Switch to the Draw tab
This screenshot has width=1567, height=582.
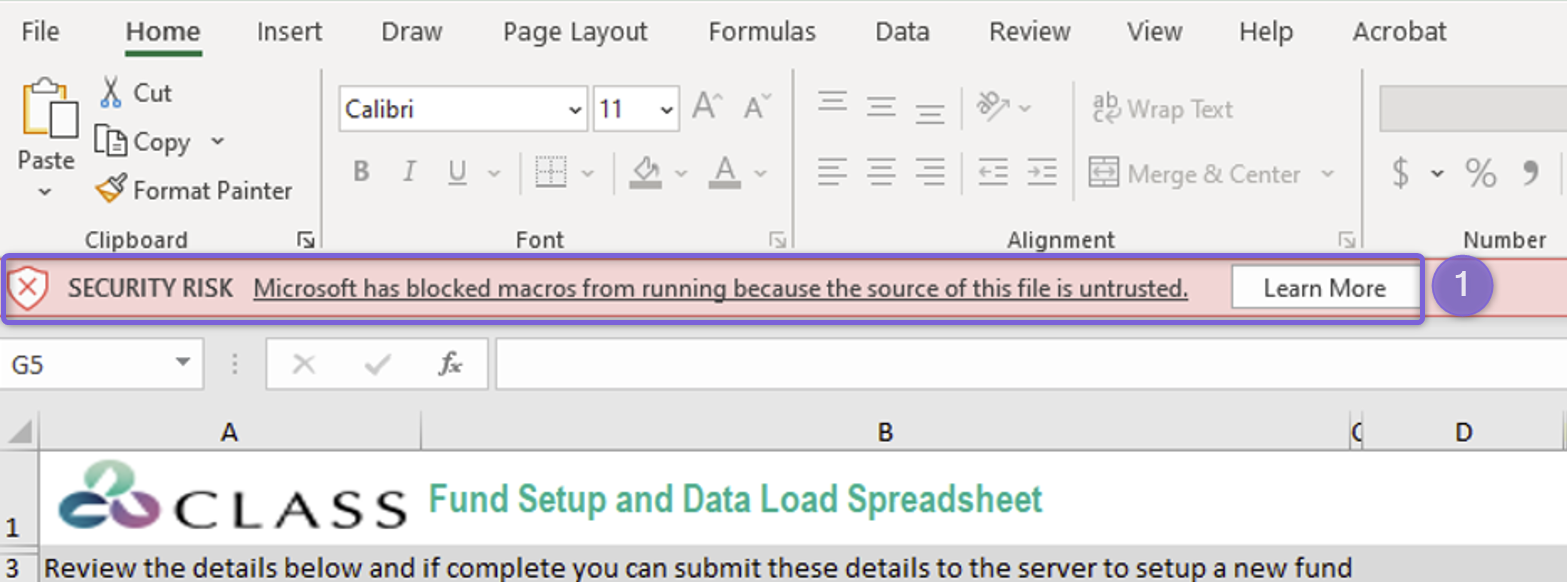[412, 32]
